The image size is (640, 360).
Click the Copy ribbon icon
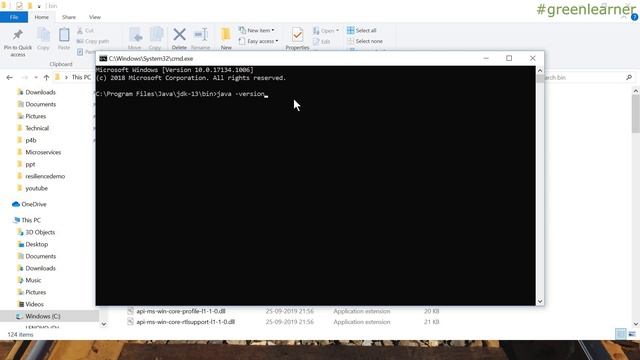coord(43,35)
